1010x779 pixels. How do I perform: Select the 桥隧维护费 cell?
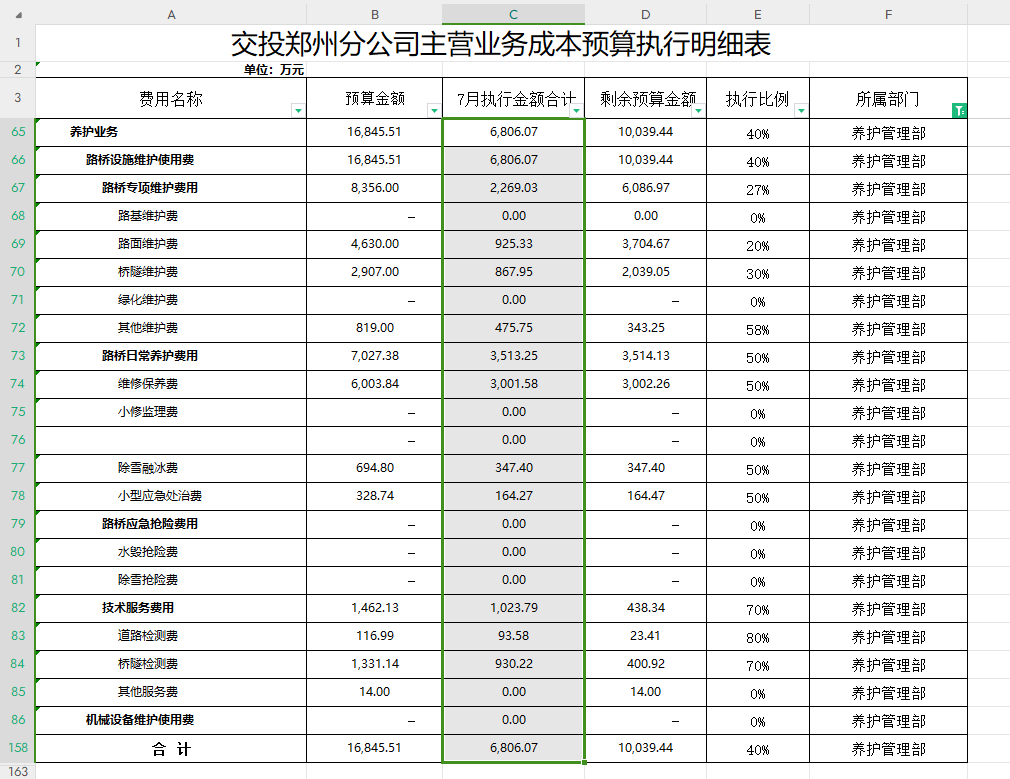click(x=171, y=272)
